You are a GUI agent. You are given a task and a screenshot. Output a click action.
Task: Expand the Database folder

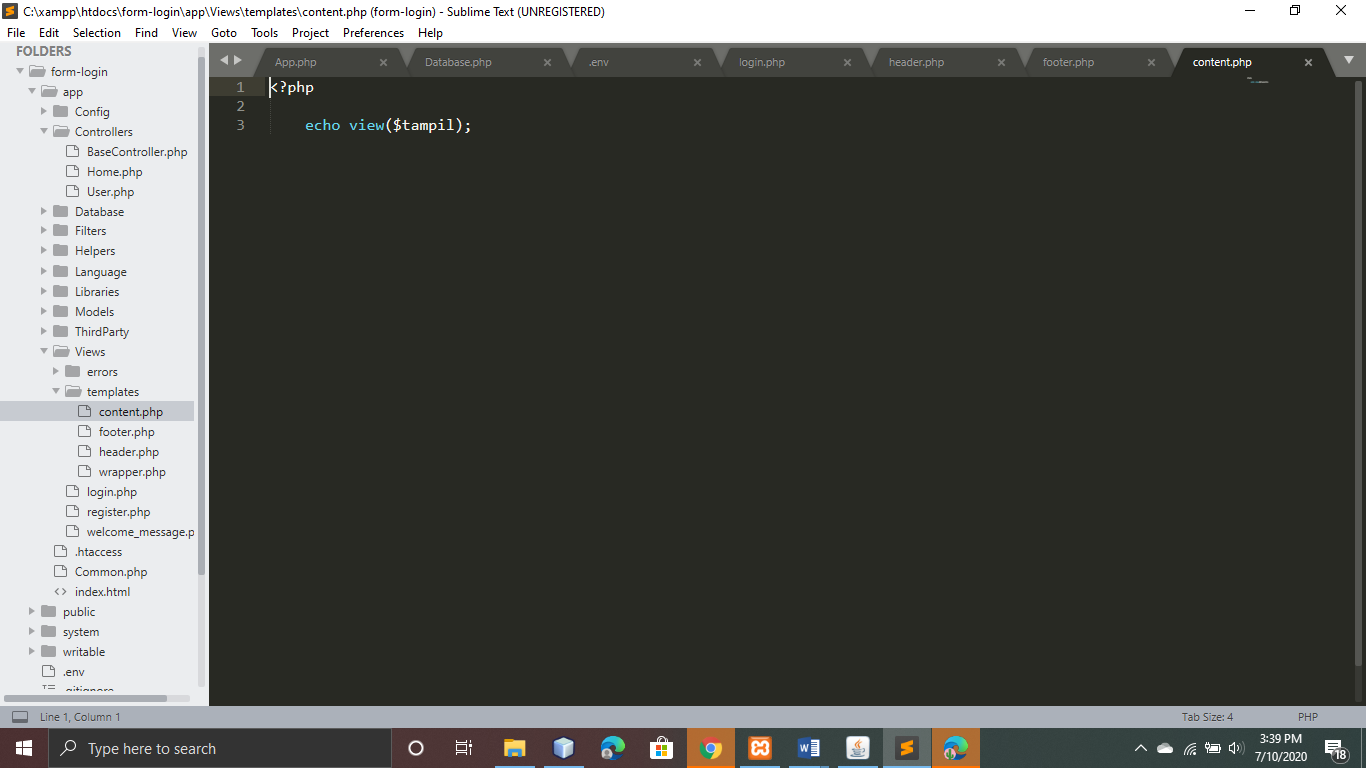(44, 211)
